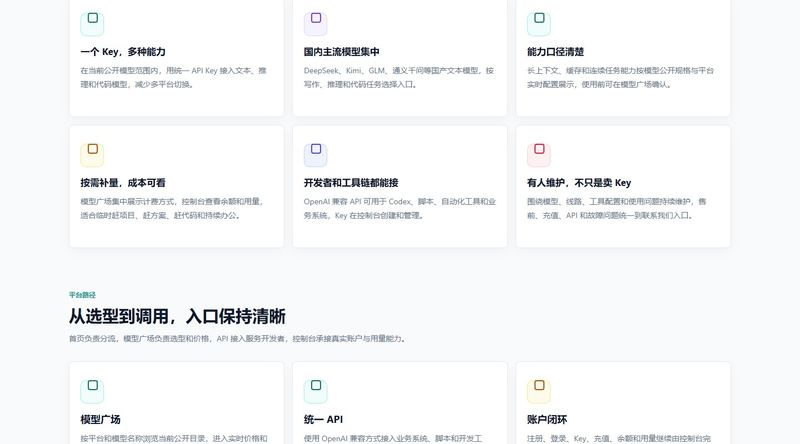Click the blue icon above 开发者和工具链都能接
The image size is (800, 444).
[316, 155]
